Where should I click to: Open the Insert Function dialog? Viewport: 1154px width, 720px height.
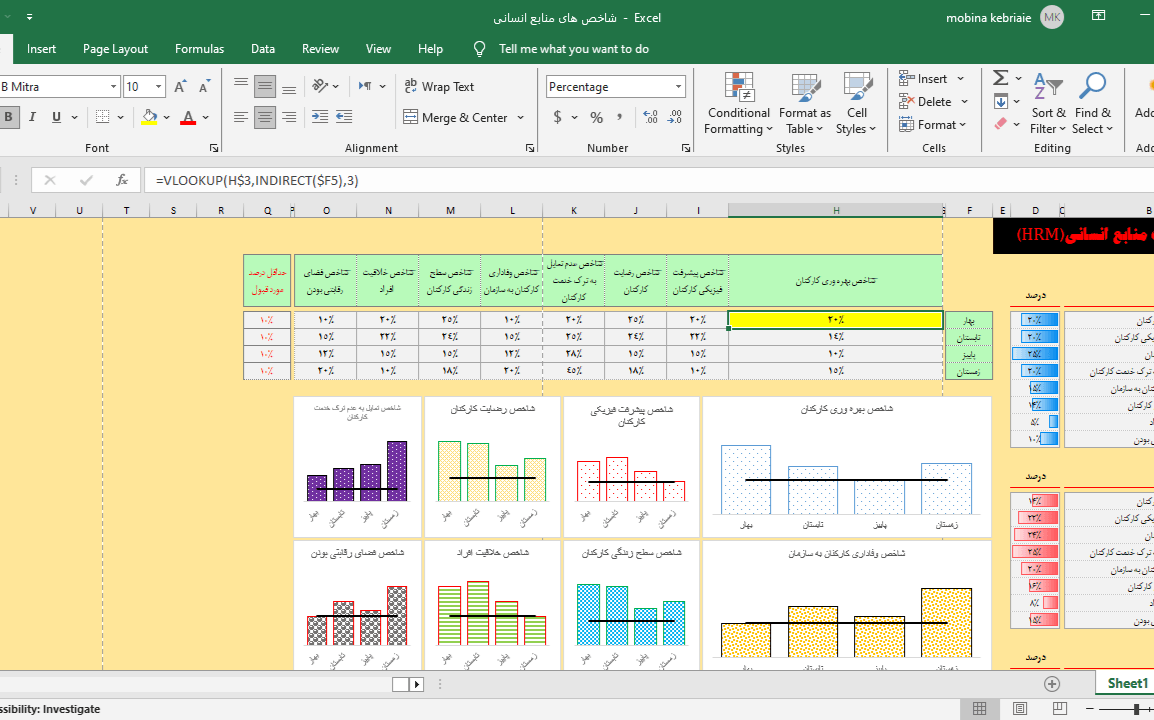[122, 180]
